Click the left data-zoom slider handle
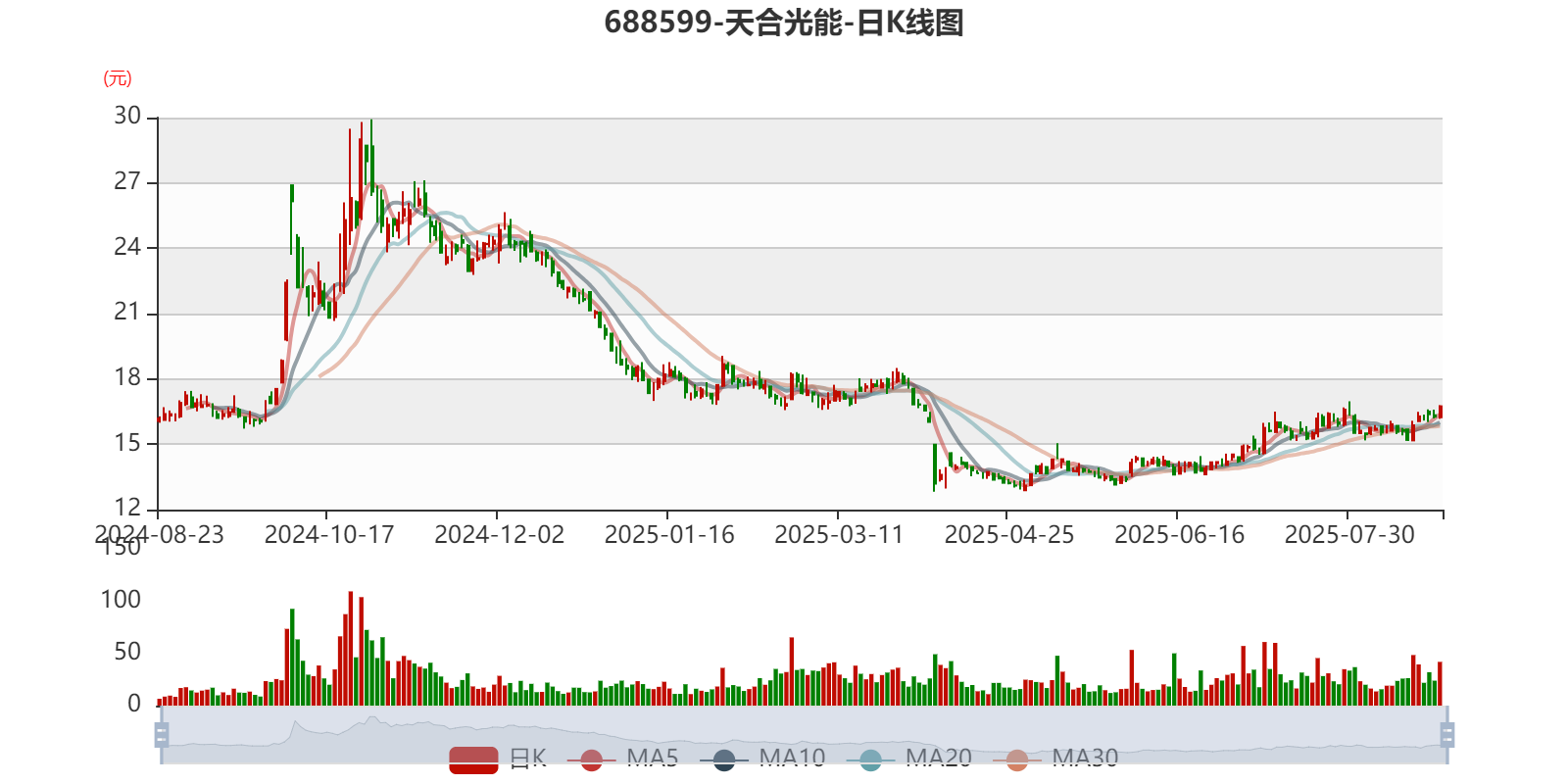The image size is (1568, 784). pyautogui.click(x=162, y=734)
